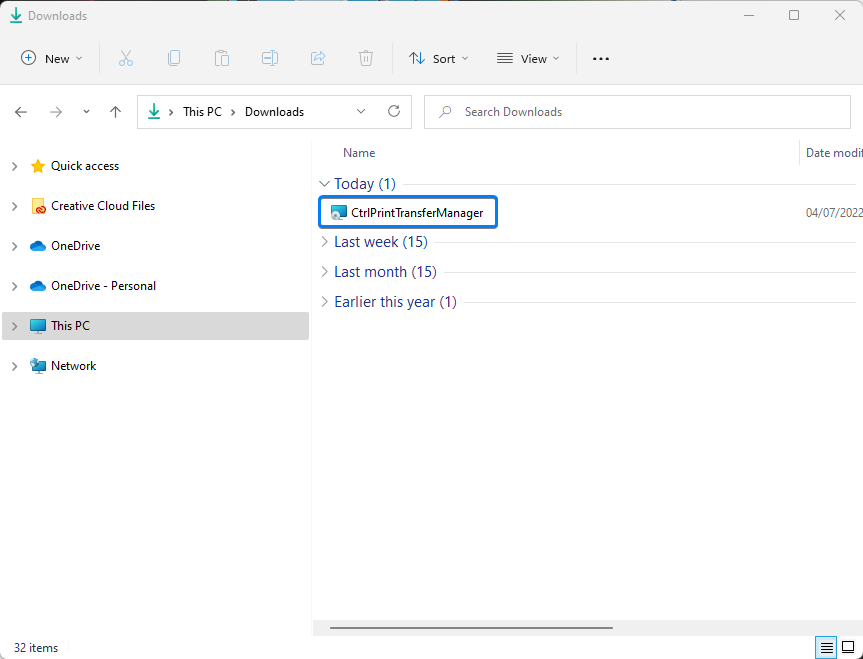Click the This PC monitor icon

[38, 326]
